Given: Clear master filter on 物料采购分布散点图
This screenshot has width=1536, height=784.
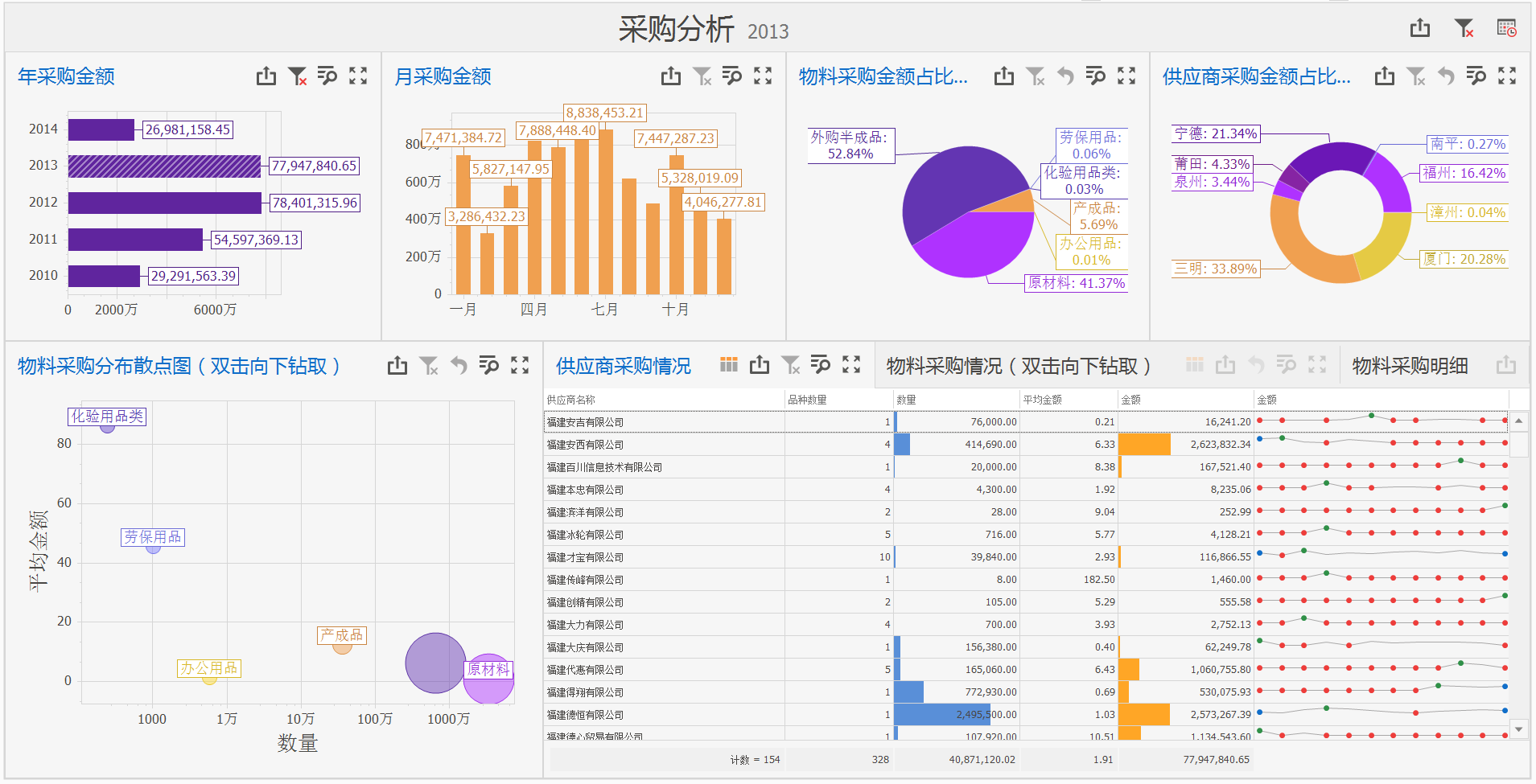Looking at the screenshot, I should [x=429, y=366].
